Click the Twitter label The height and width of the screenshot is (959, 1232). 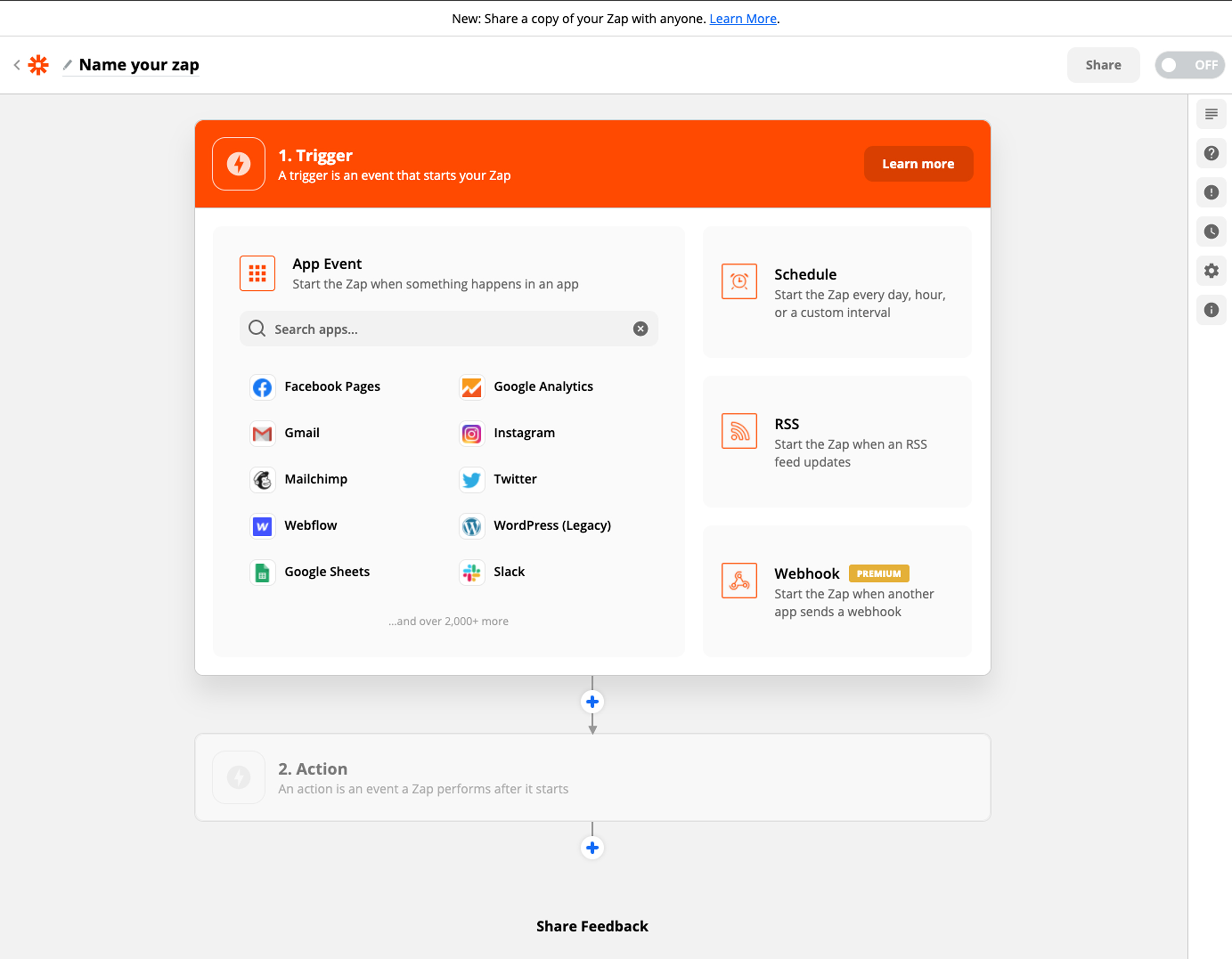[515, 479]
